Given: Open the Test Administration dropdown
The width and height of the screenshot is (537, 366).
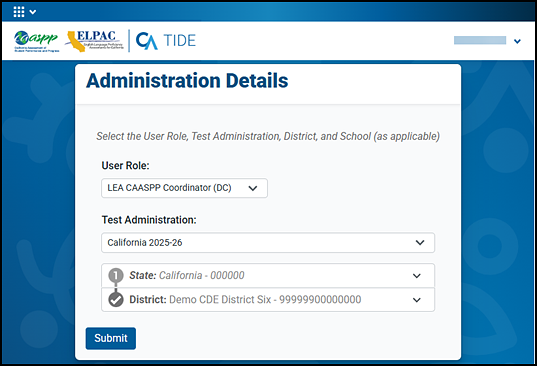Looking at the screenshot, I should pyautogui.click(x=268, y=243).
